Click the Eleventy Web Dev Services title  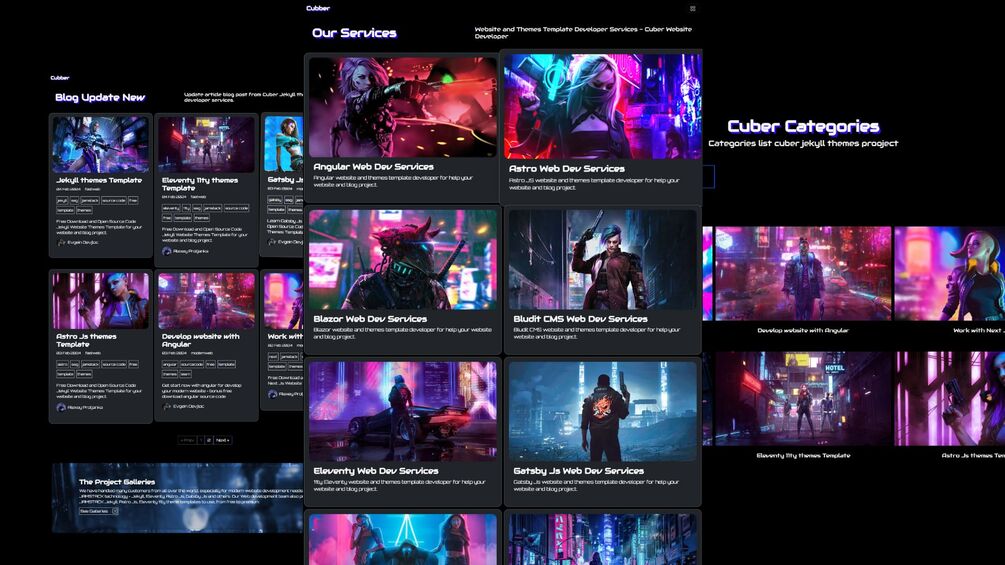(376, 471)
